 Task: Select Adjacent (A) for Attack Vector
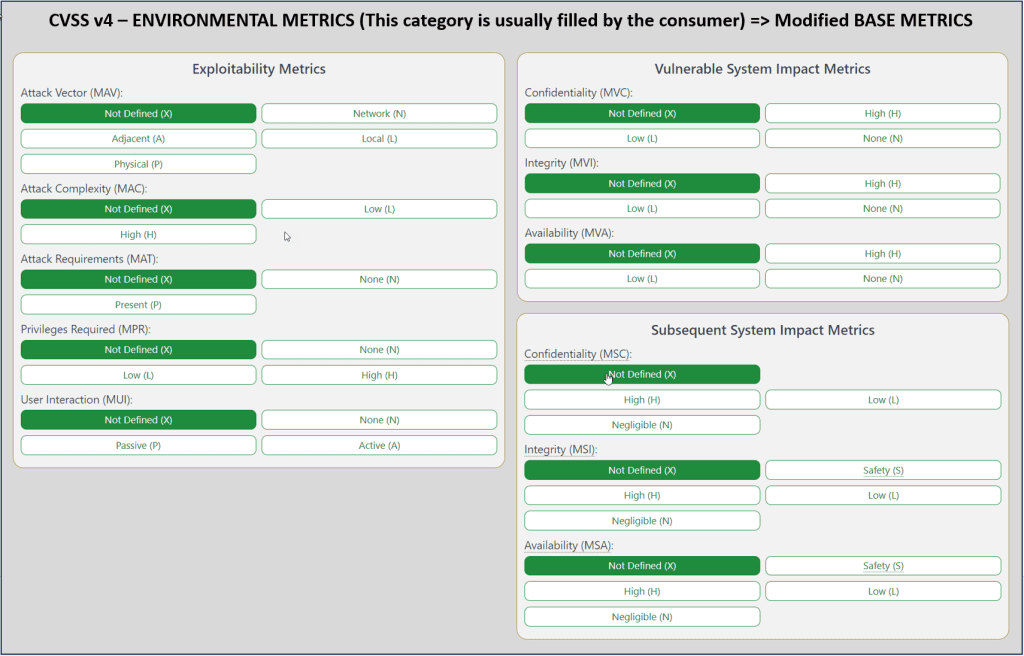[138, 139]
